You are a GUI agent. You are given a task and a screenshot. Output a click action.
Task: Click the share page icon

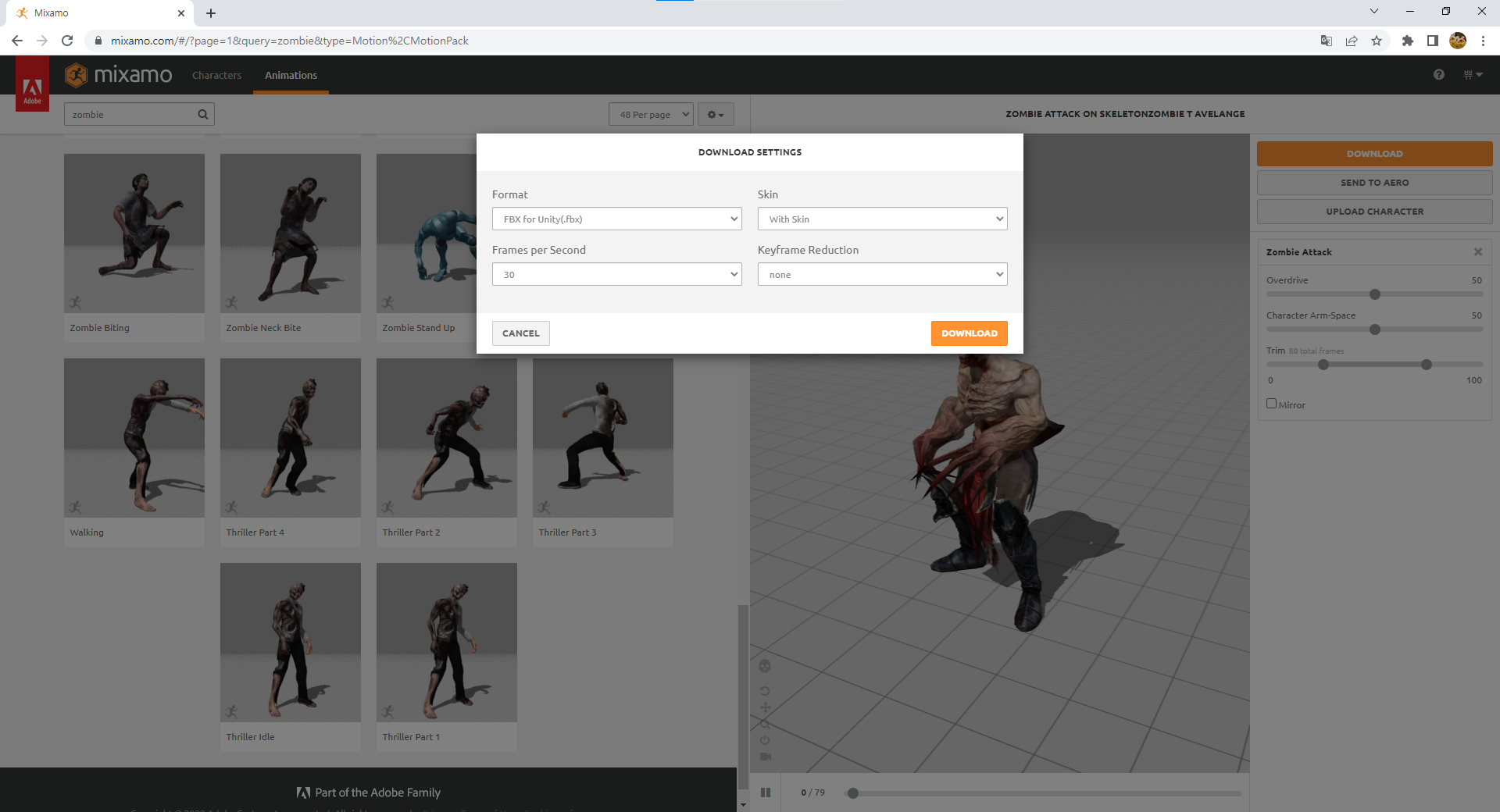point(1352,41)
